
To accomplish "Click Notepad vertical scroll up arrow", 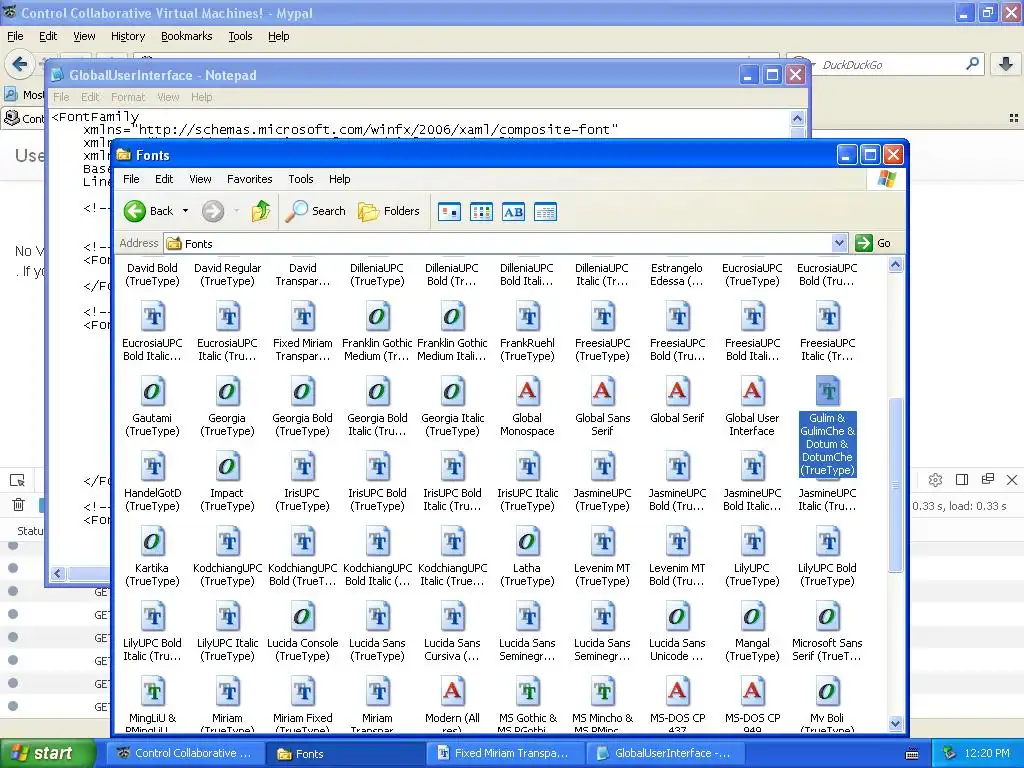I will pos(797,118).
